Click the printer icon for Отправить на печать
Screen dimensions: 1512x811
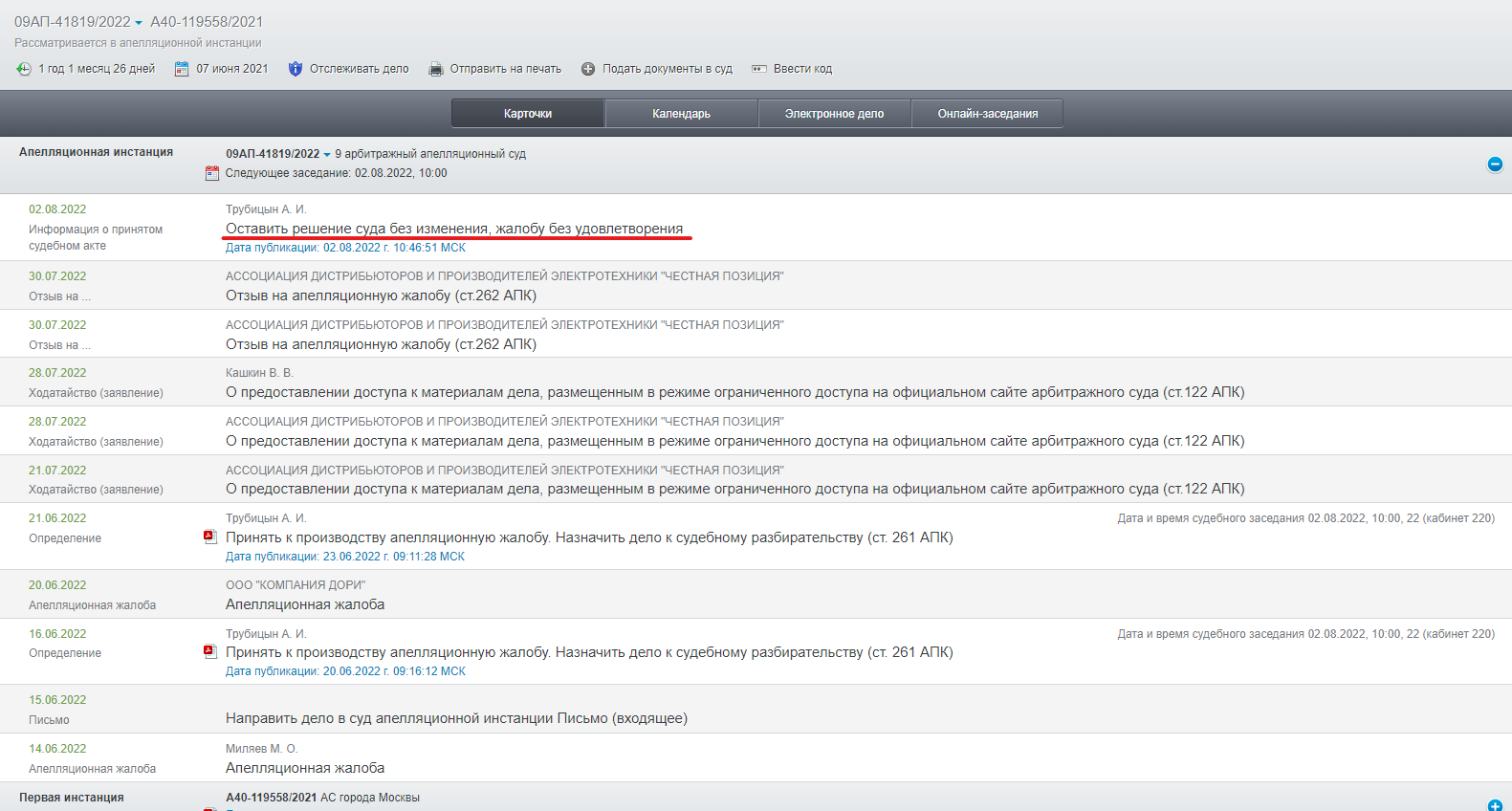[x=436, y=69]
